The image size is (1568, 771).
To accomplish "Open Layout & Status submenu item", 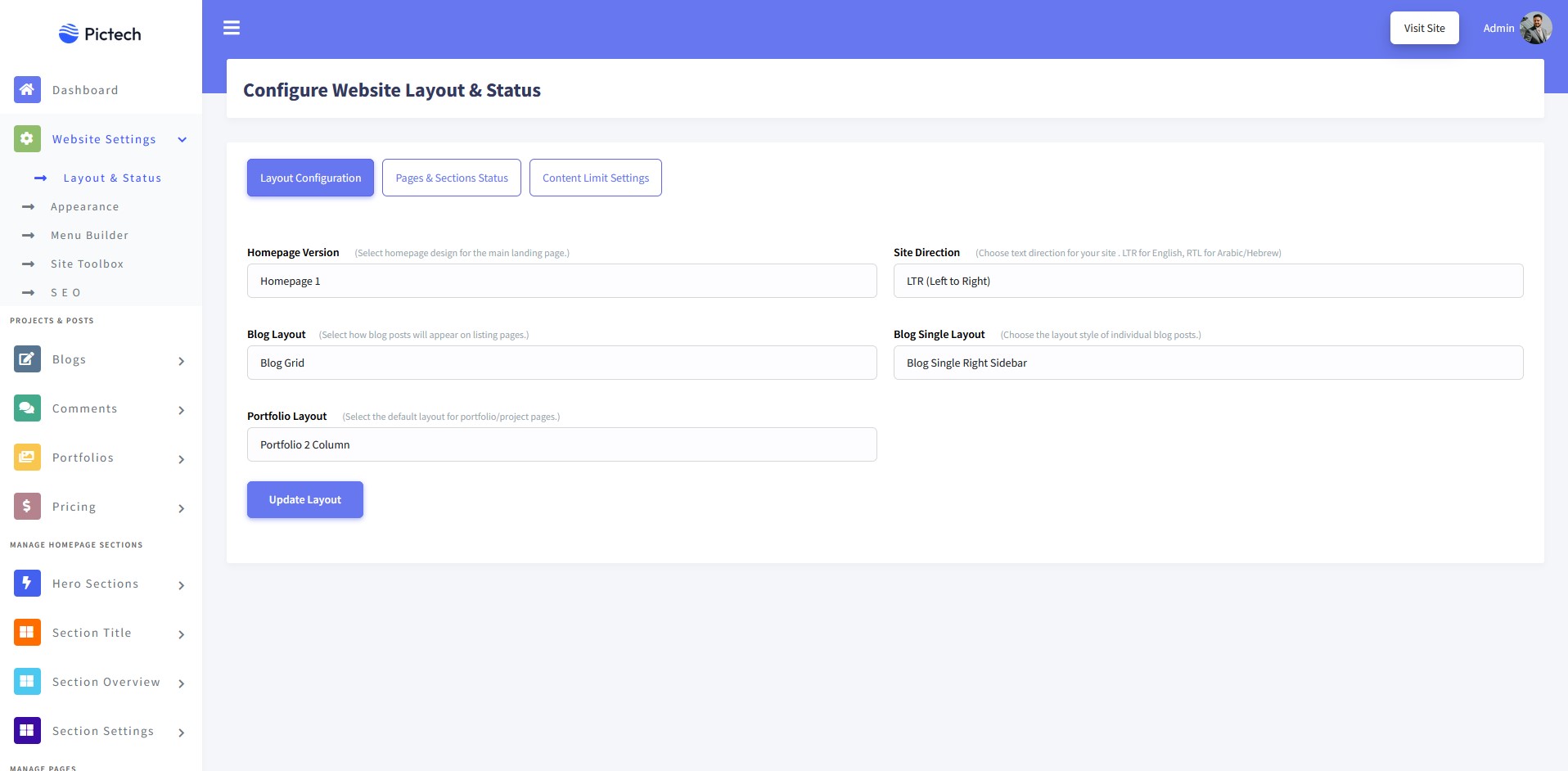I will (112, 178).
